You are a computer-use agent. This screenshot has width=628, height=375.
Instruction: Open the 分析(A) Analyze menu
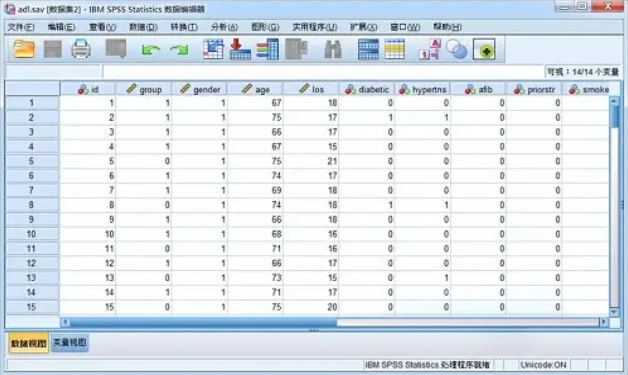pos(224,27)
